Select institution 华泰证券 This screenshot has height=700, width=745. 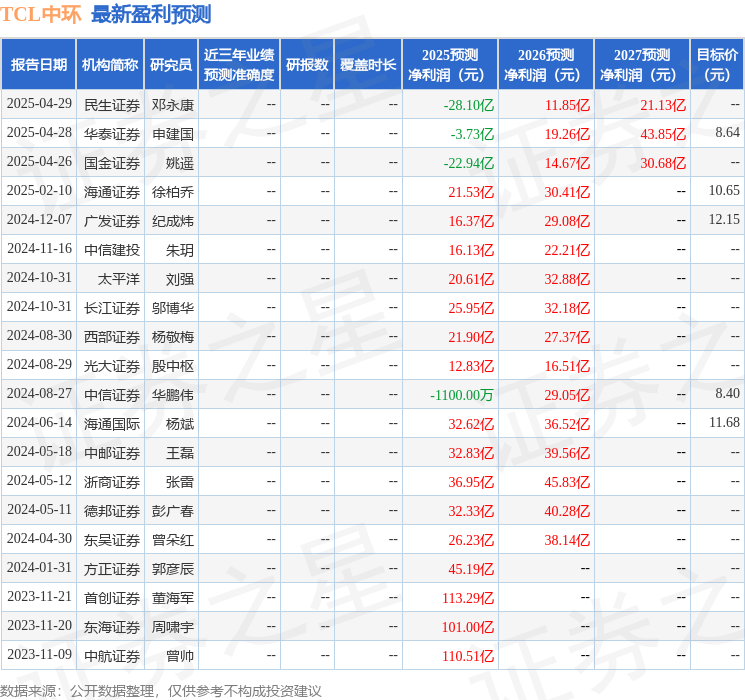pyautogui.click(x=112, y=134)
